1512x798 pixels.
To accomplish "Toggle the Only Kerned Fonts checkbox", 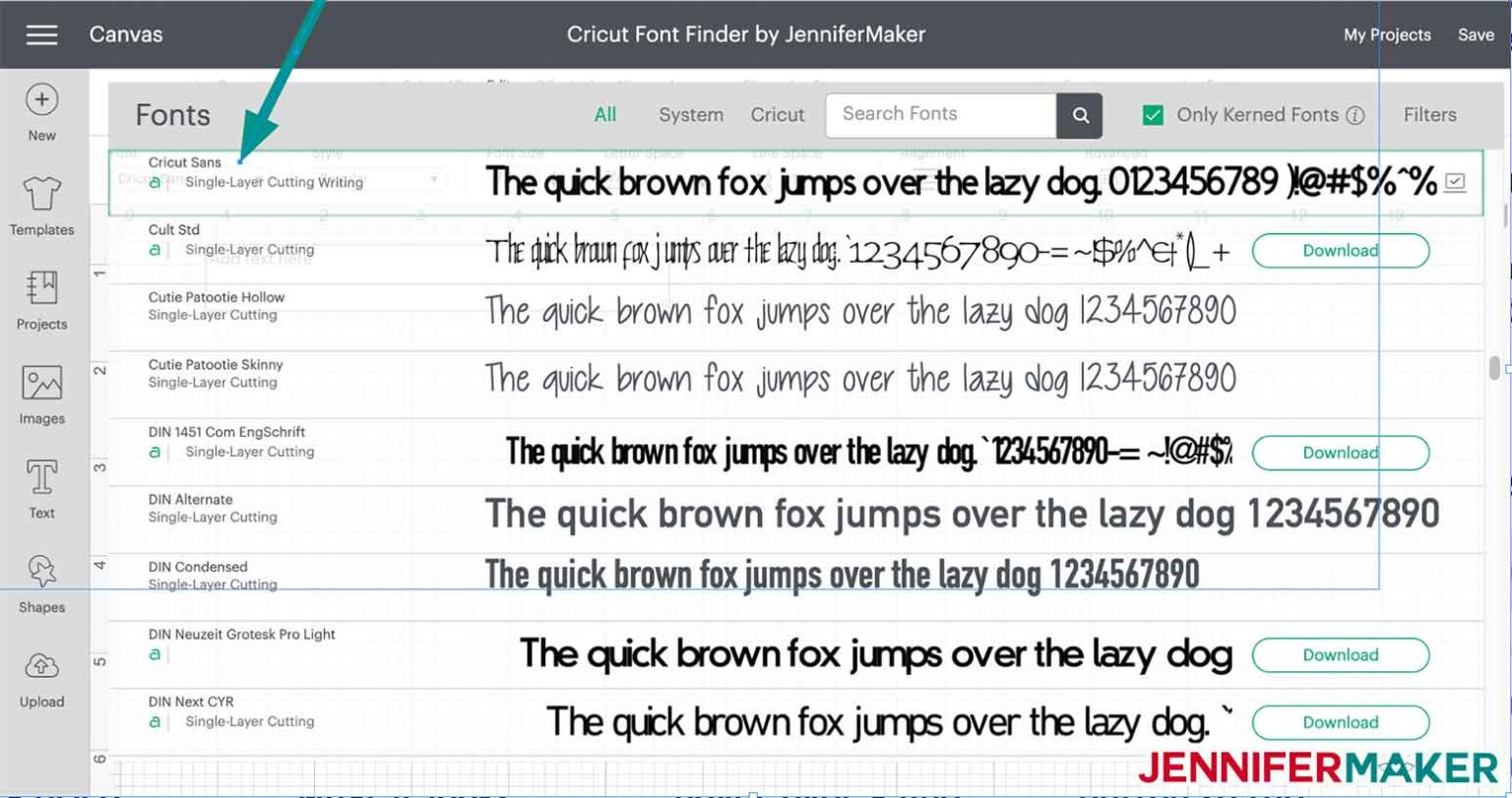I will click(x=1153, y=115).
